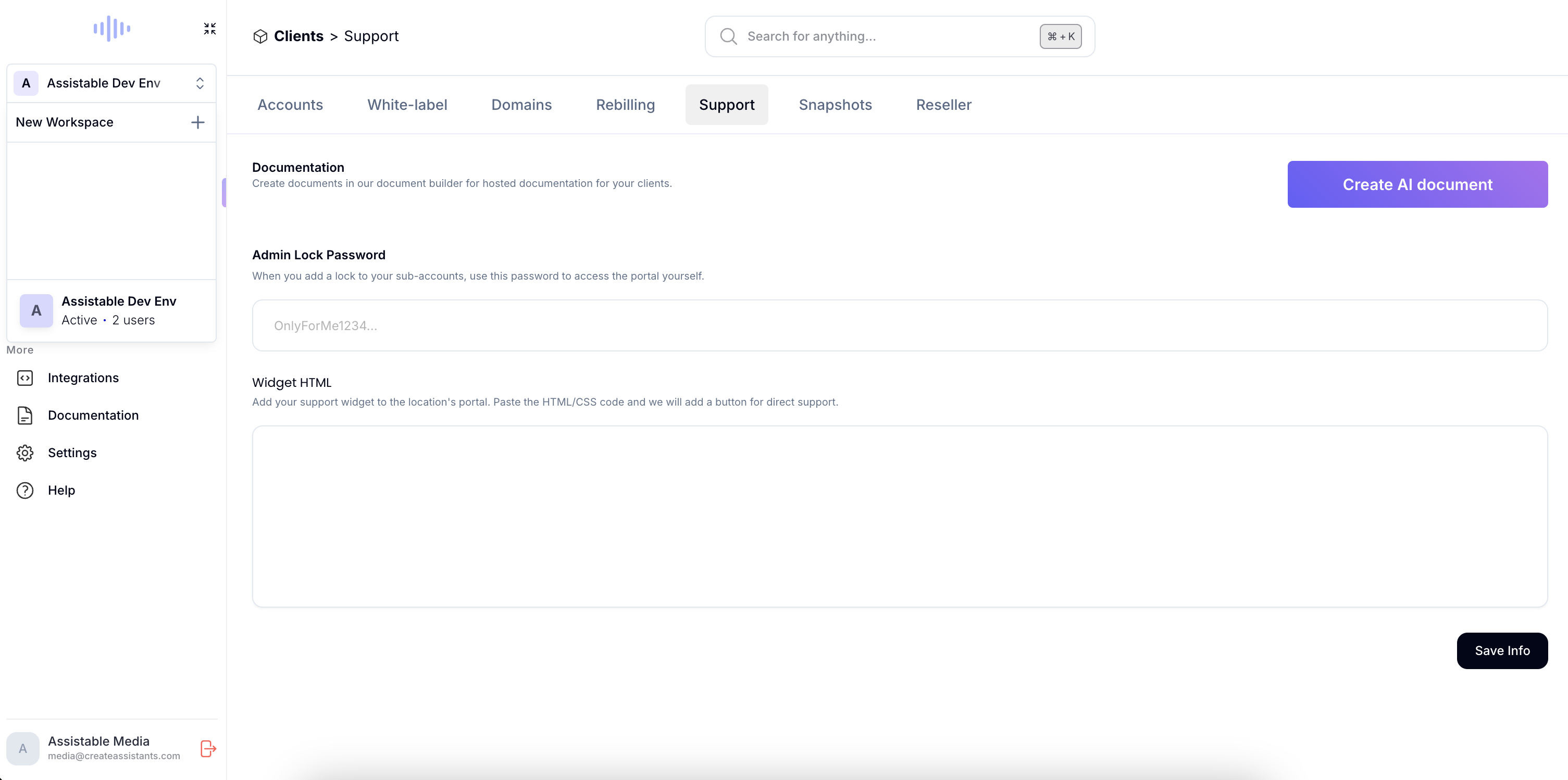Open the Reseller tab

[x=943, y=105]
